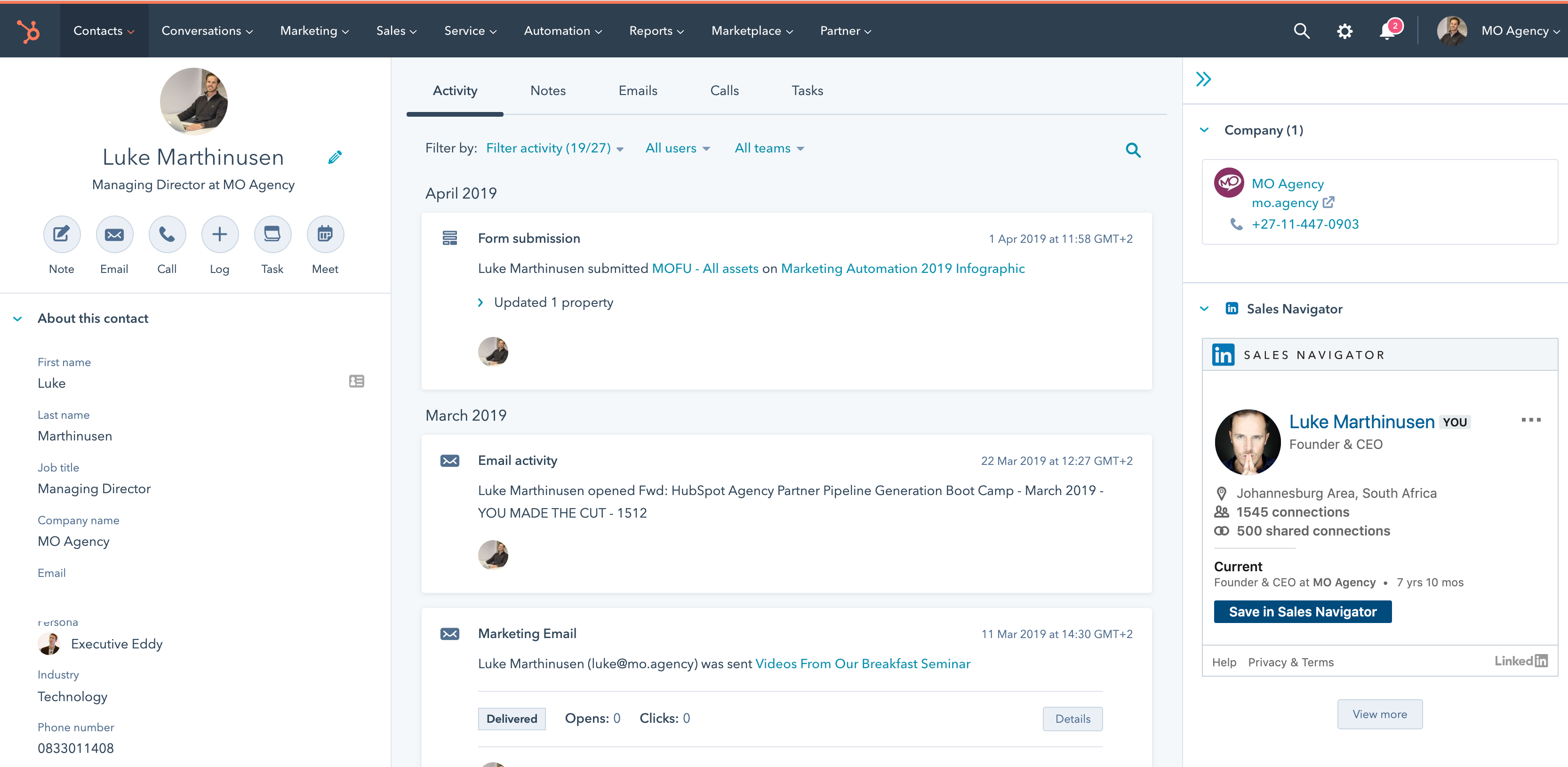Open the Marketing menu
The width and height of the screenshot is (1568, 767).
pyautogui.click(x=315, y=31)
